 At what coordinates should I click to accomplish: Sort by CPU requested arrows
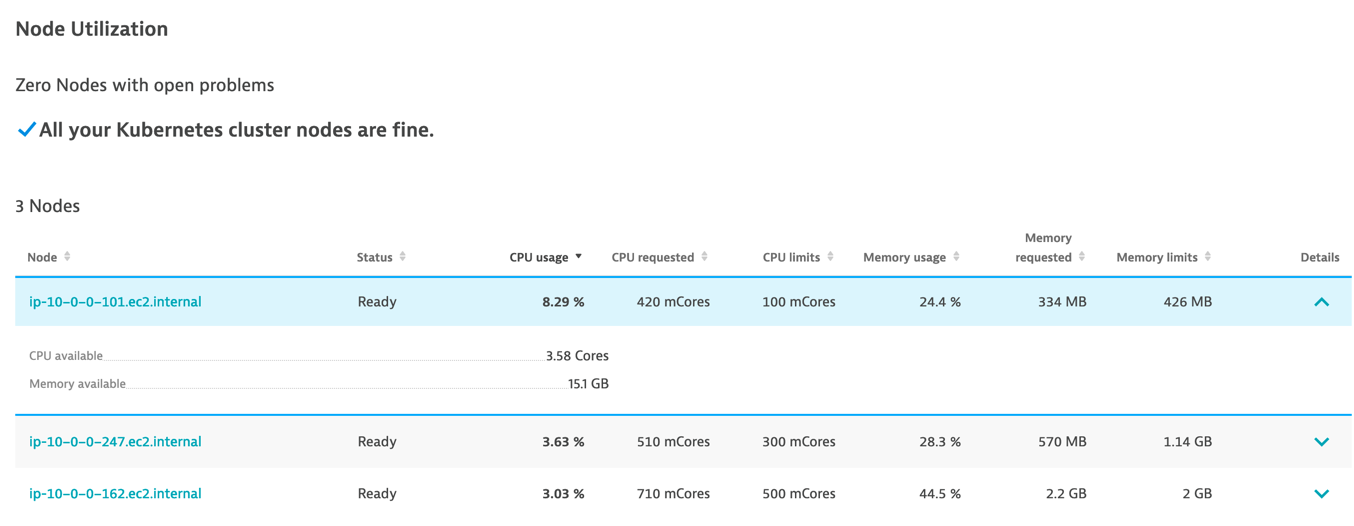click(x=704, y=257)
